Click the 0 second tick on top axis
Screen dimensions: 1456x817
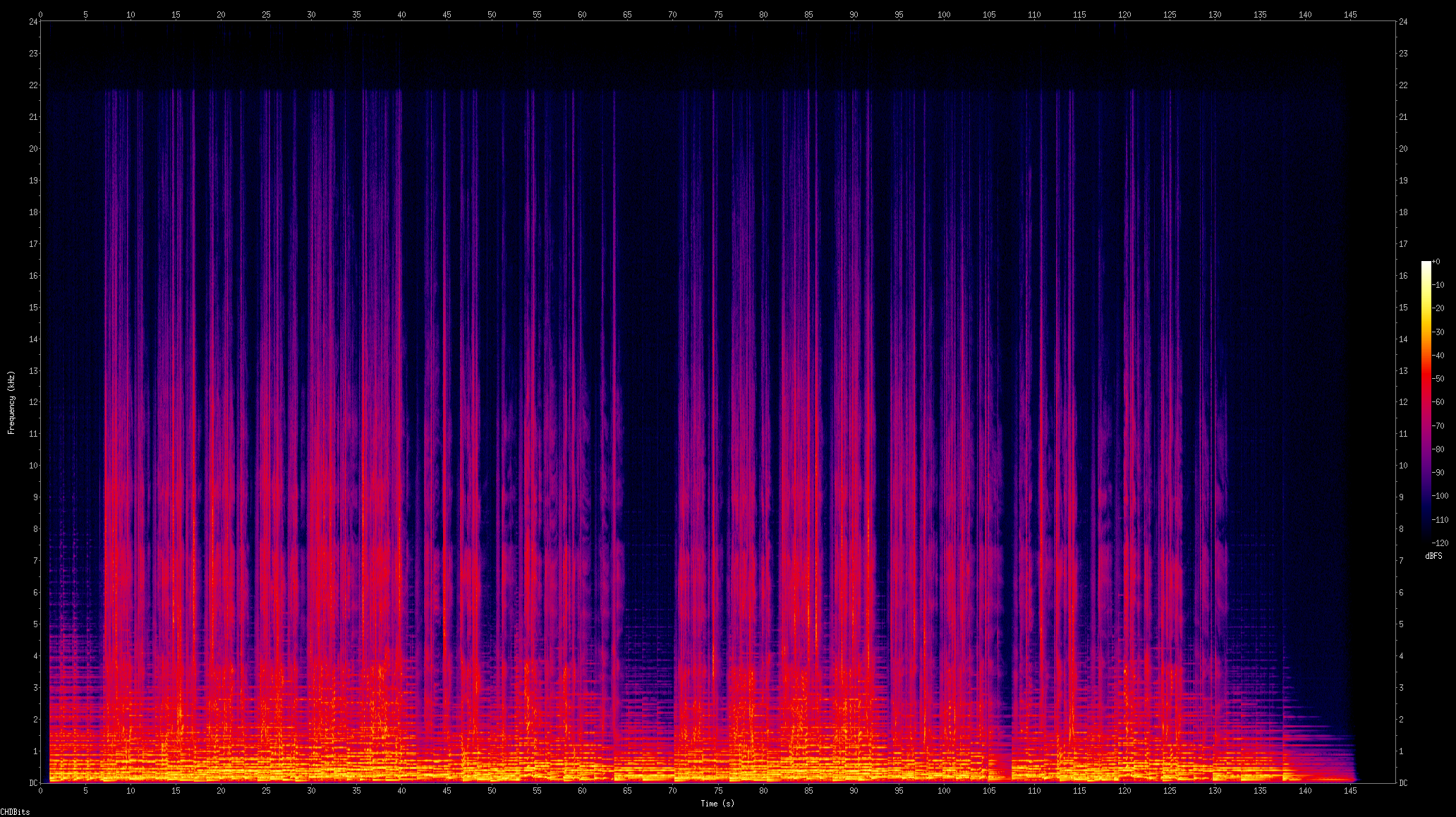[40, 14]
